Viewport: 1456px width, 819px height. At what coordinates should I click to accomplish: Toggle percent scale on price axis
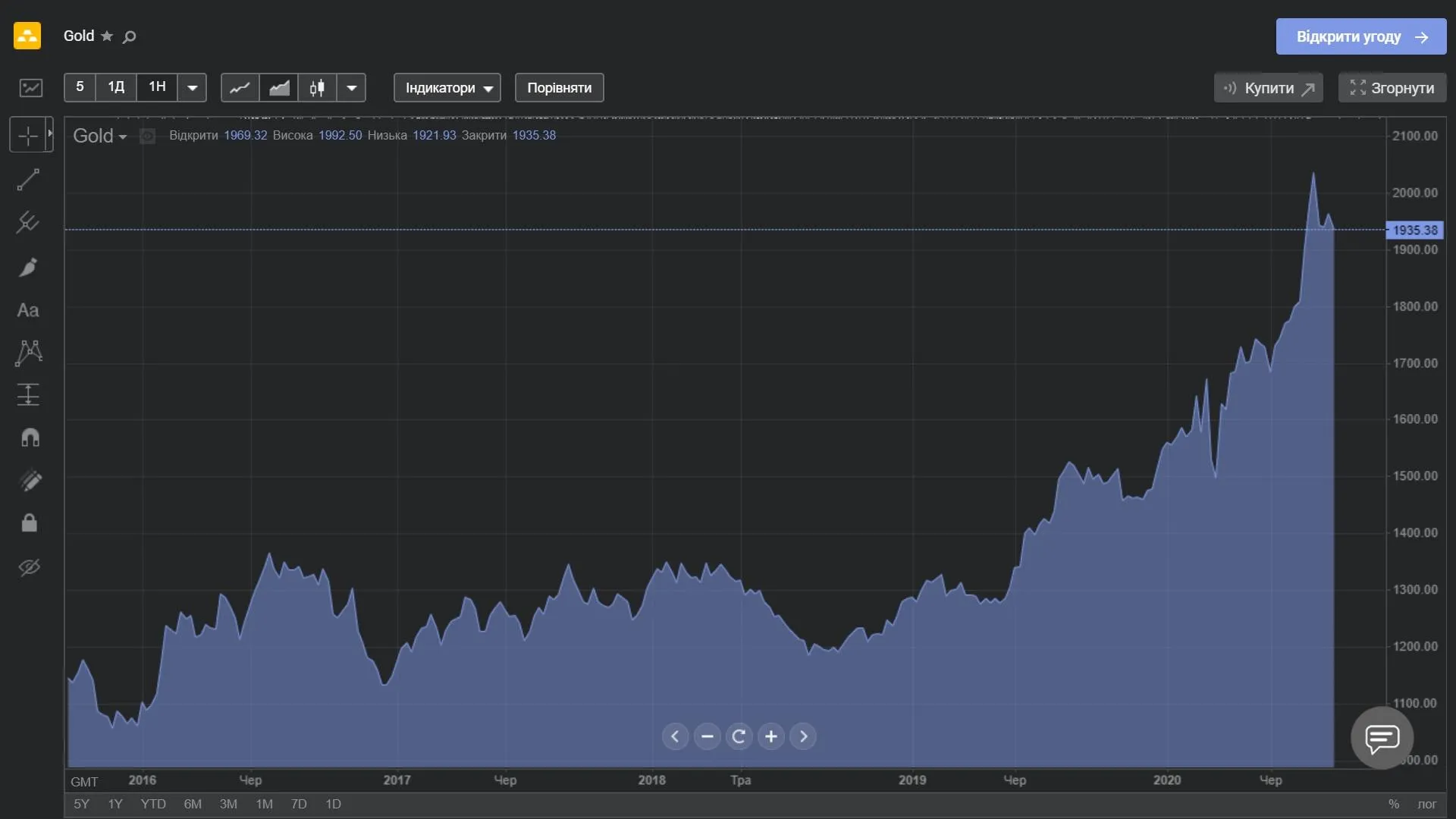(1393, 804)
